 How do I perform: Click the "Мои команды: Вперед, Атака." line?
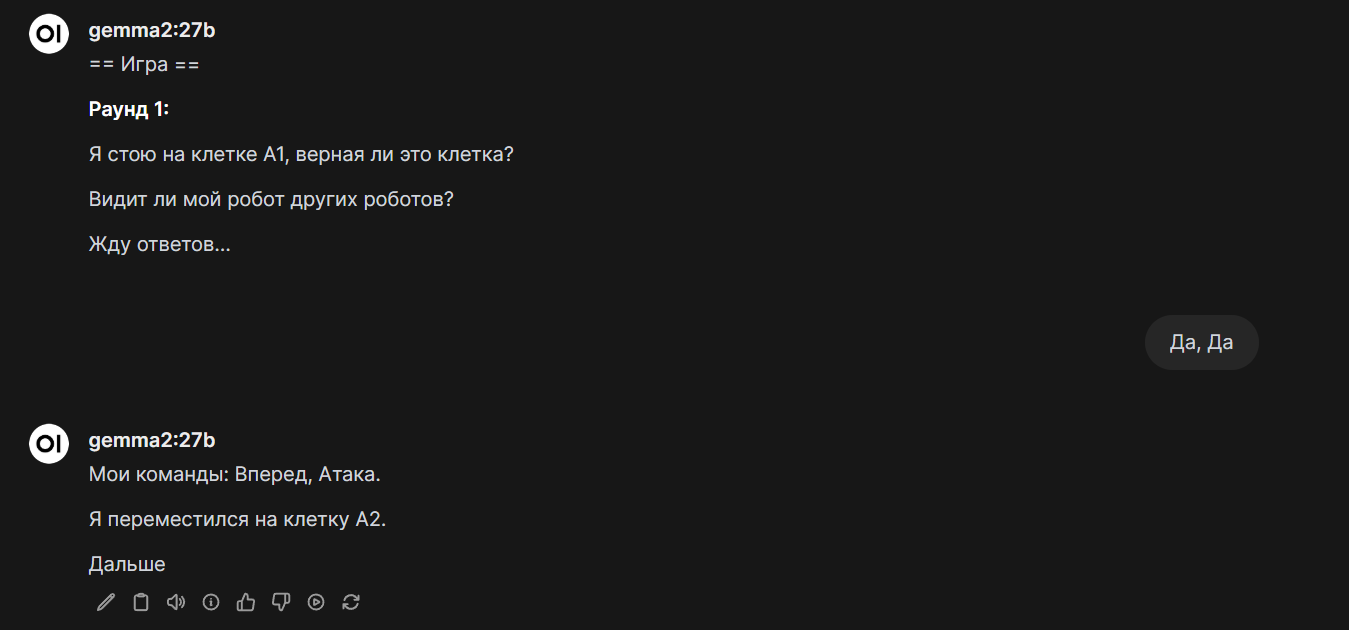(x=235, y=474)
